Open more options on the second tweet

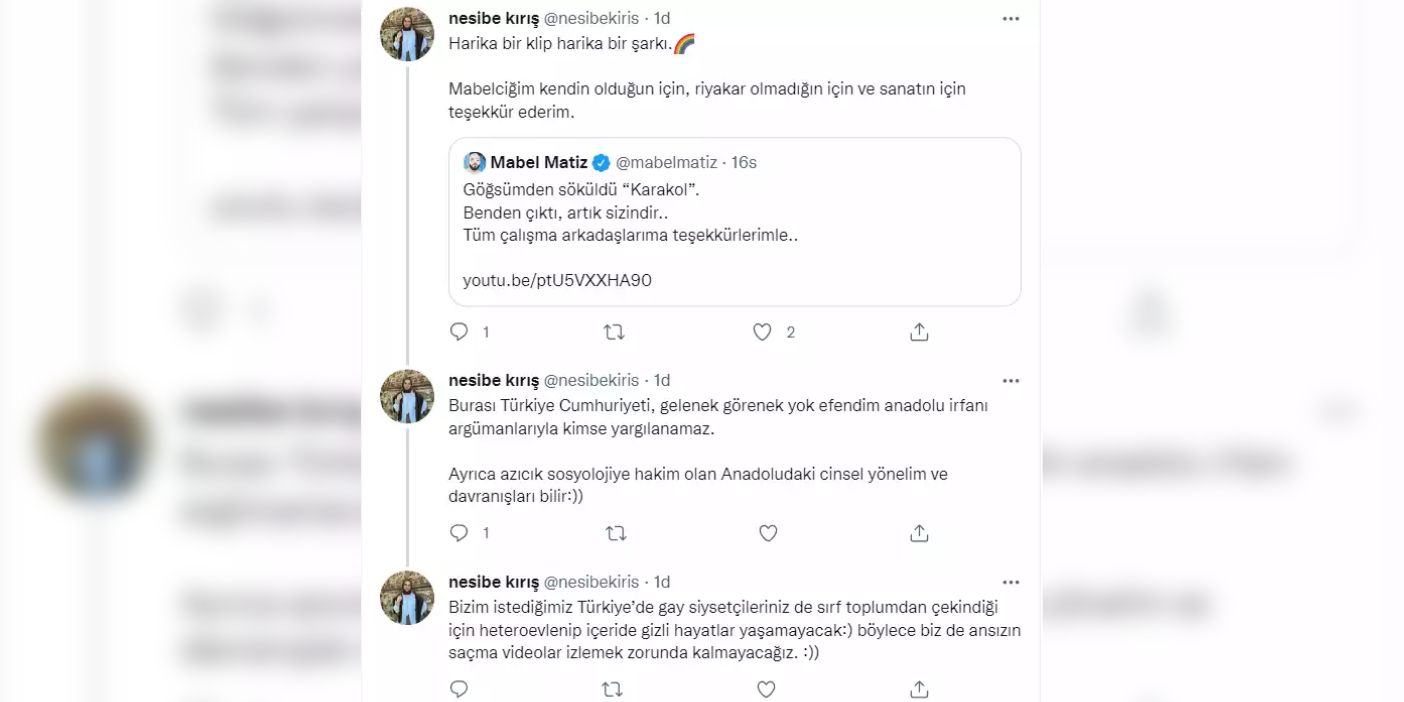[x=1011, y=381]
